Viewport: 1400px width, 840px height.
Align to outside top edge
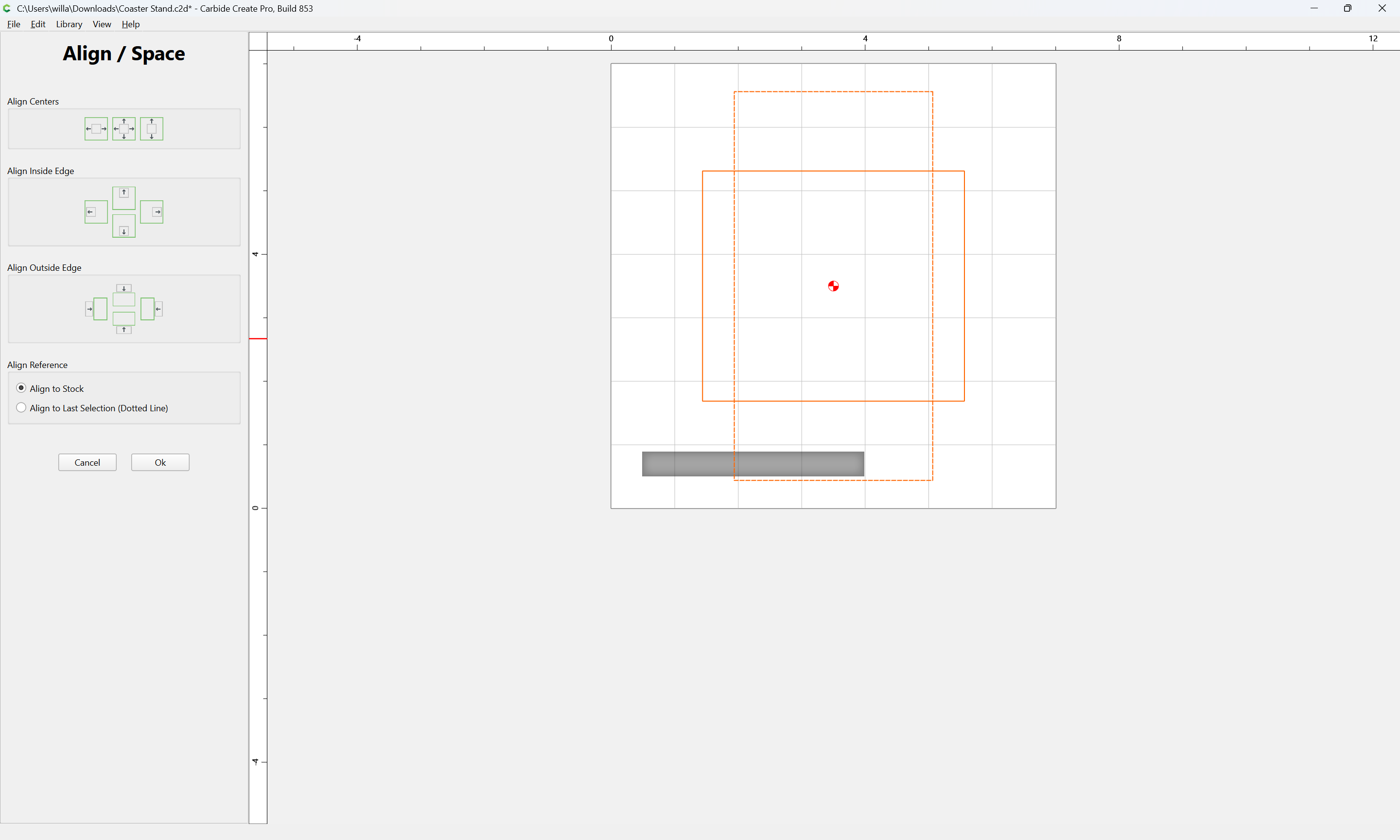tap(123, 295)
